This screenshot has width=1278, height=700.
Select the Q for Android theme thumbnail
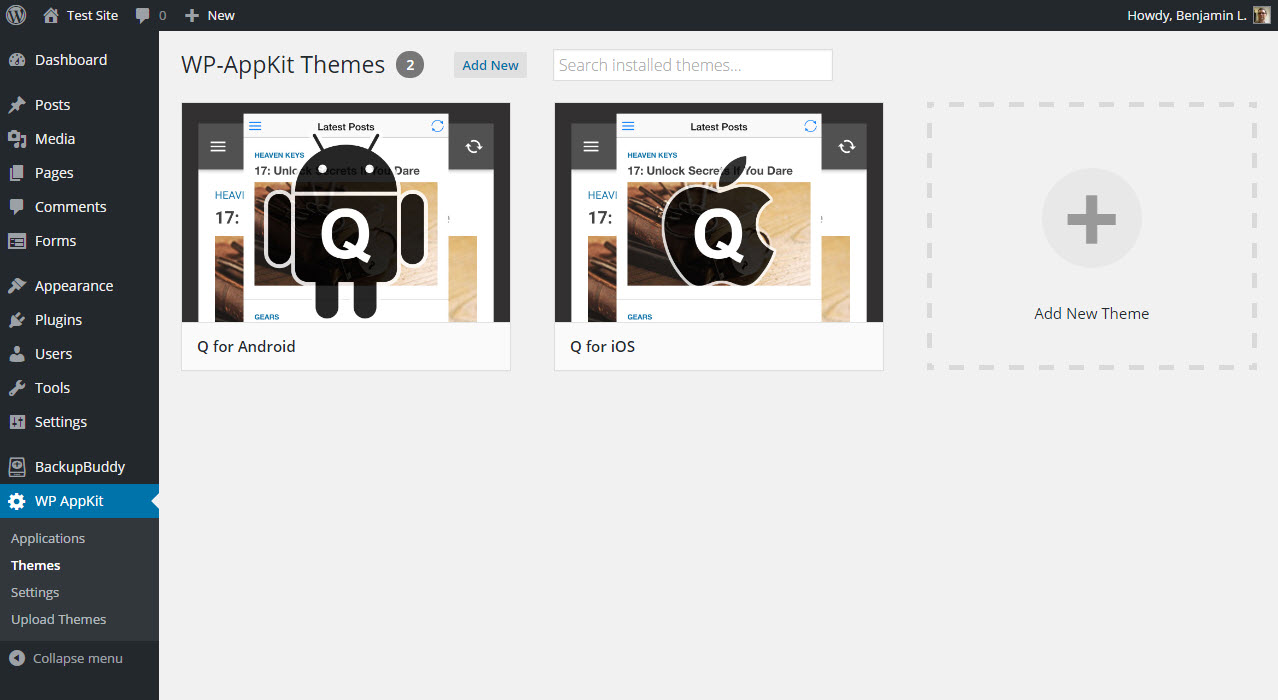coord(345,213)
